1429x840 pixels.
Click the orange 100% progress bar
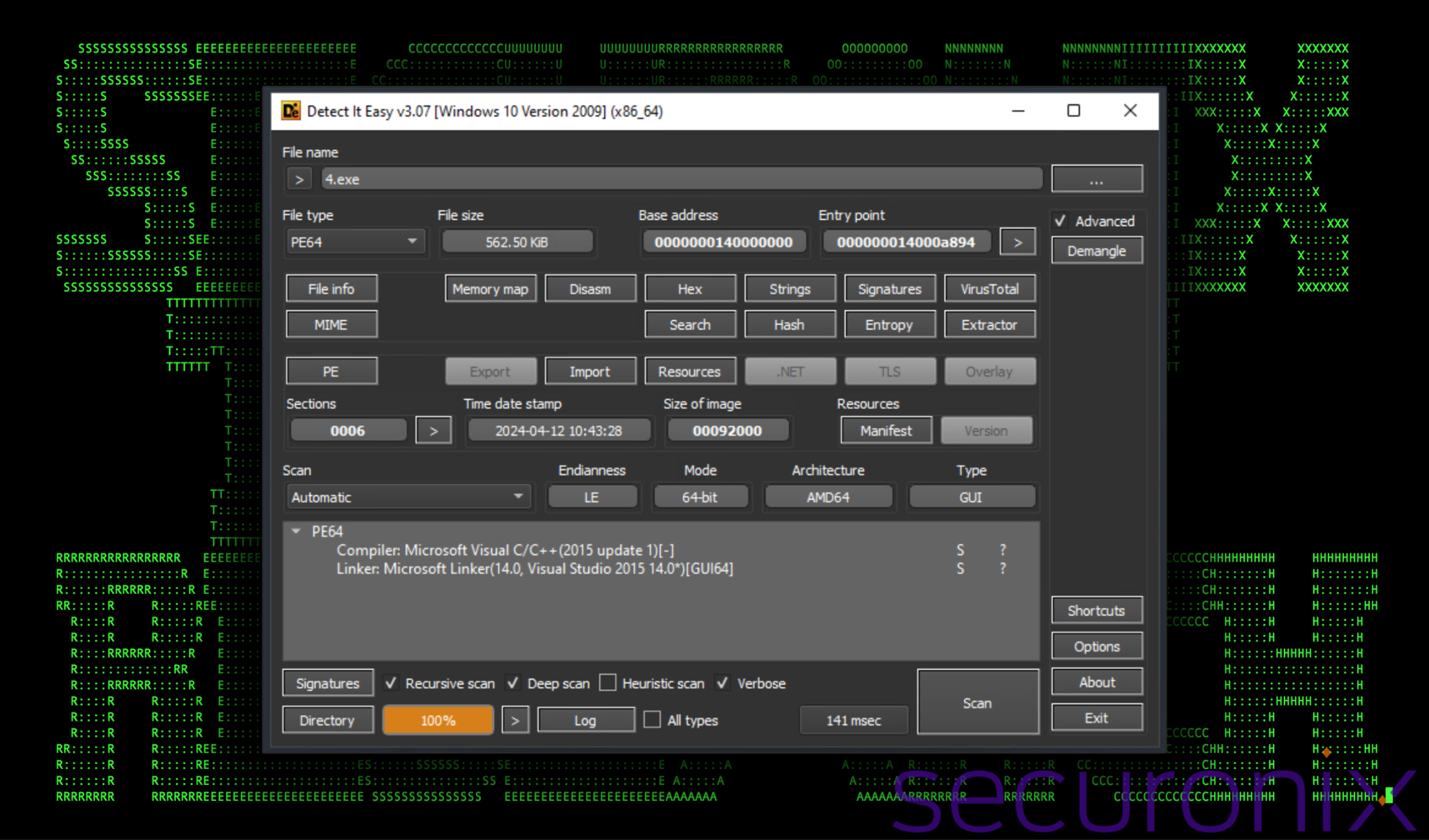click(438, 720)
